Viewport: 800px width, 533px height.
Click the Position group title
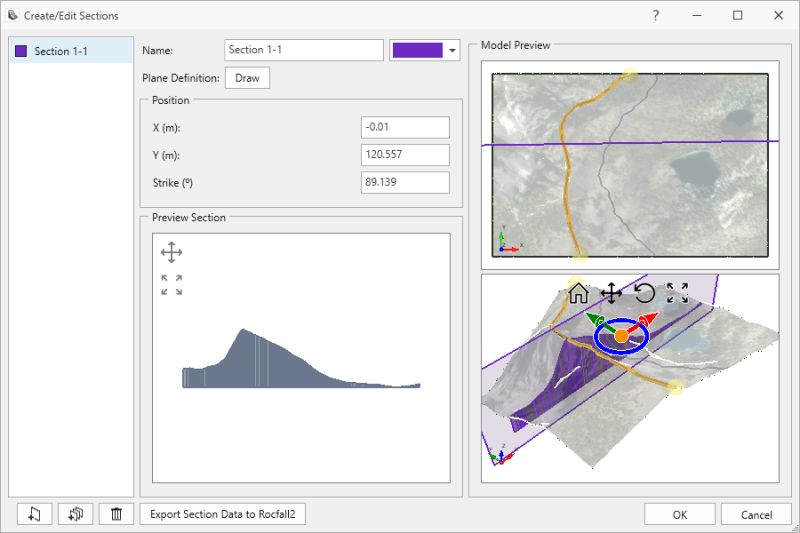click(x=170, y=100)
